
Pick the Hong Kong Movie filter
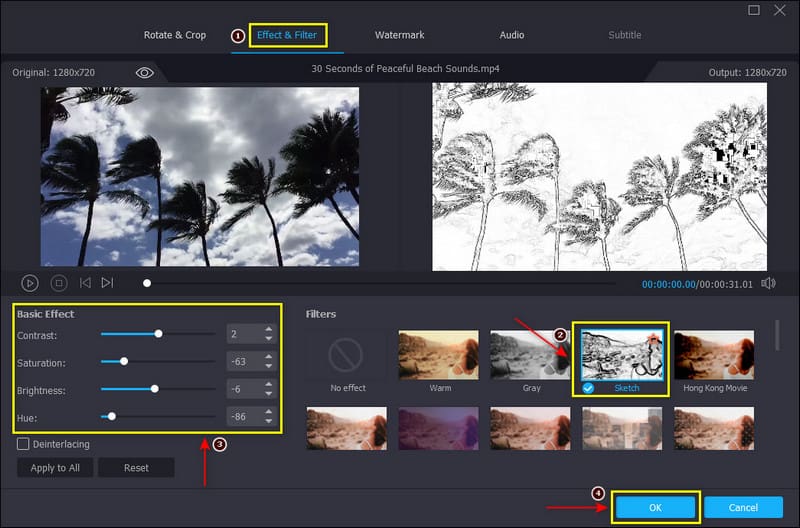(714, 356)
